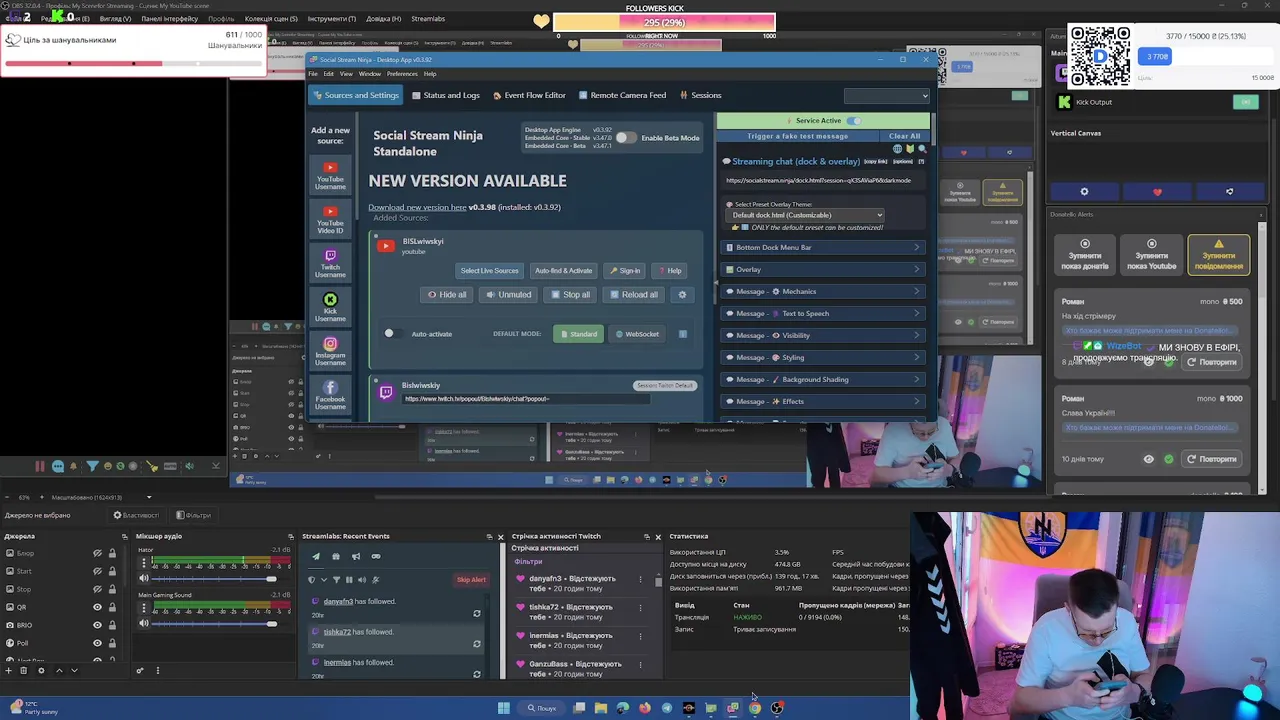Add a new source with plus icon

coord(9,670)
